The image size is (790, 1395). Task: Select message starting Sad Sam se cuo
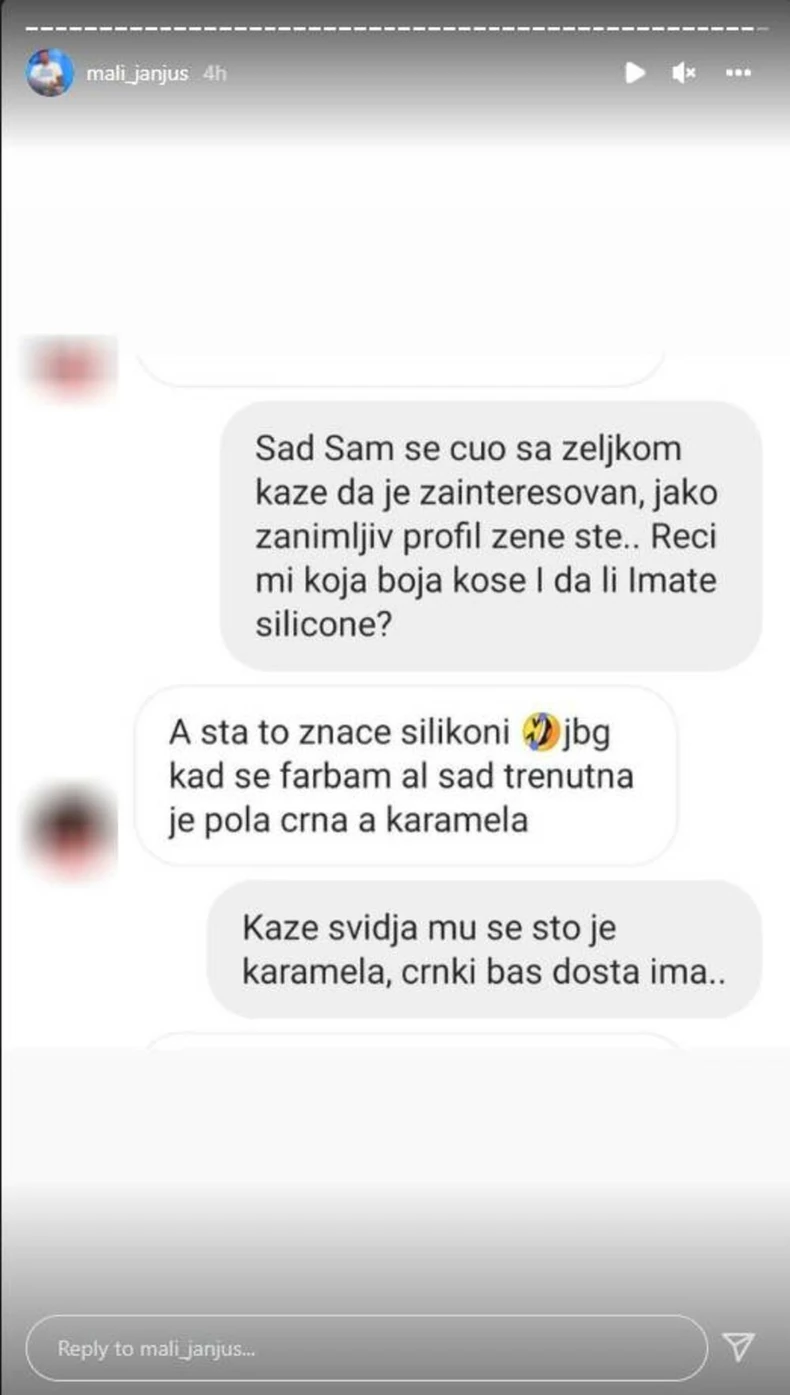(x=491, y=536)
